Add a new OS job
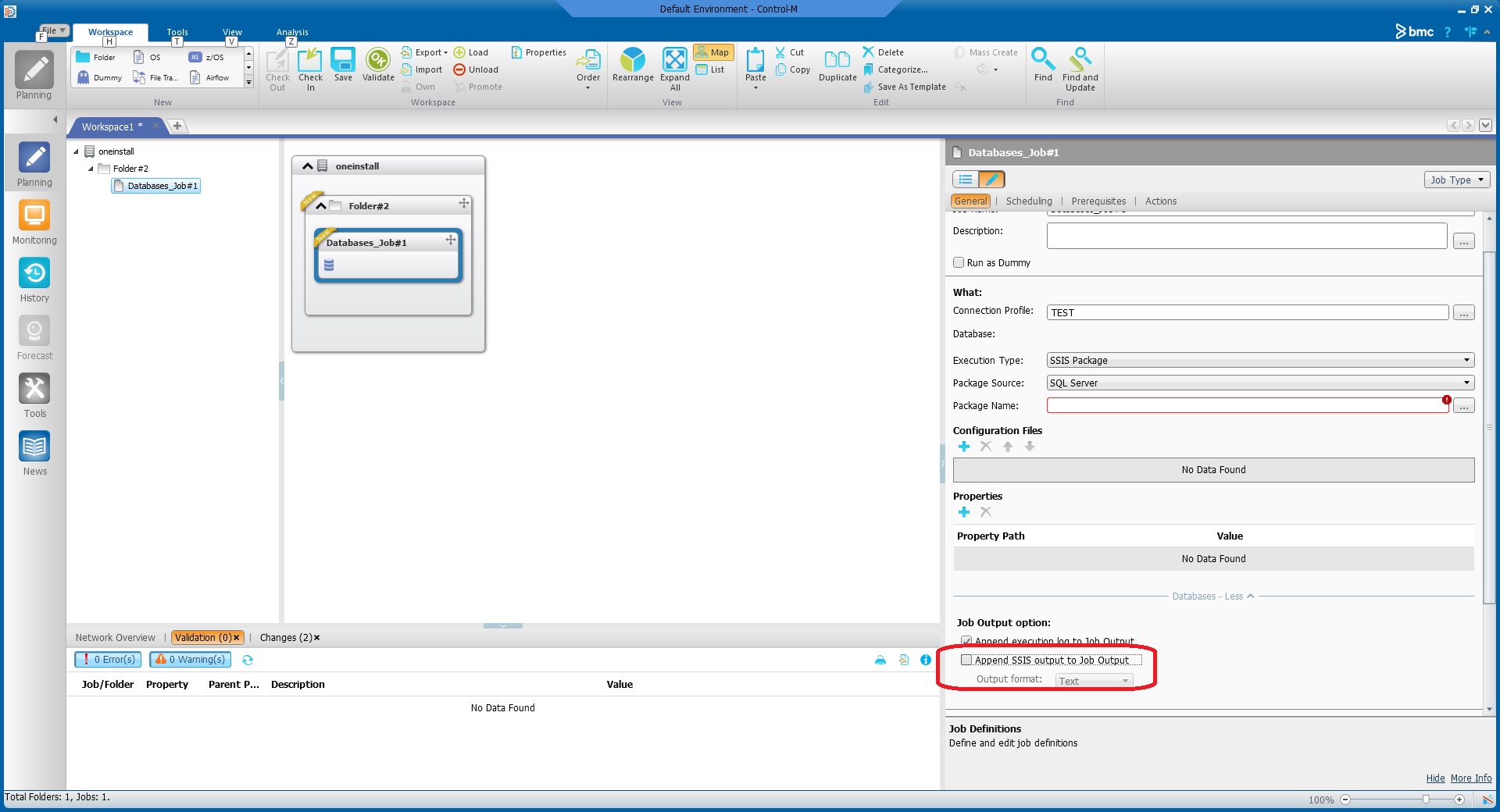1500x812 pixels. click(x=147, y=57)
